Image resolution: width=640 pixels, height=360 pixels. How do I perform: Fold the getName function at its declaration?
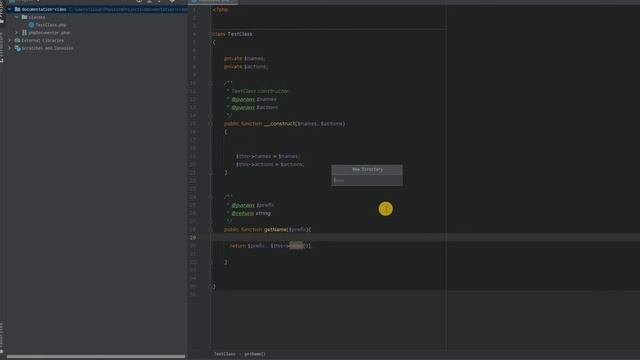pyautogui.click(x=211, y=230)
